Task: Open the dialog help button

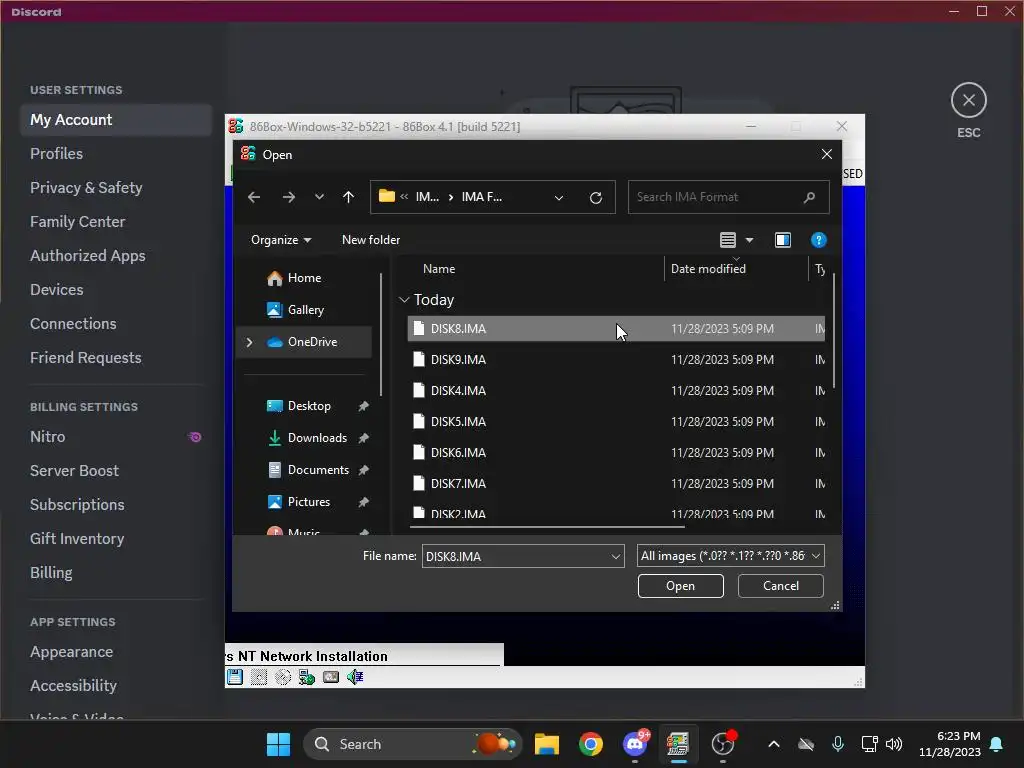Action: [x=818, y=240]
